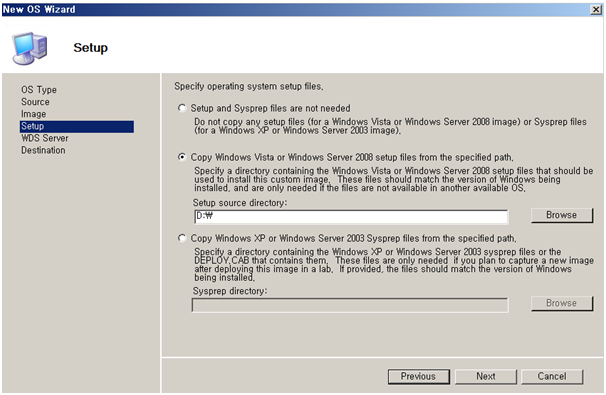The image size is (606, 395).
Task: Select the highlighted Setup wizard step
Action: point(77,126)
